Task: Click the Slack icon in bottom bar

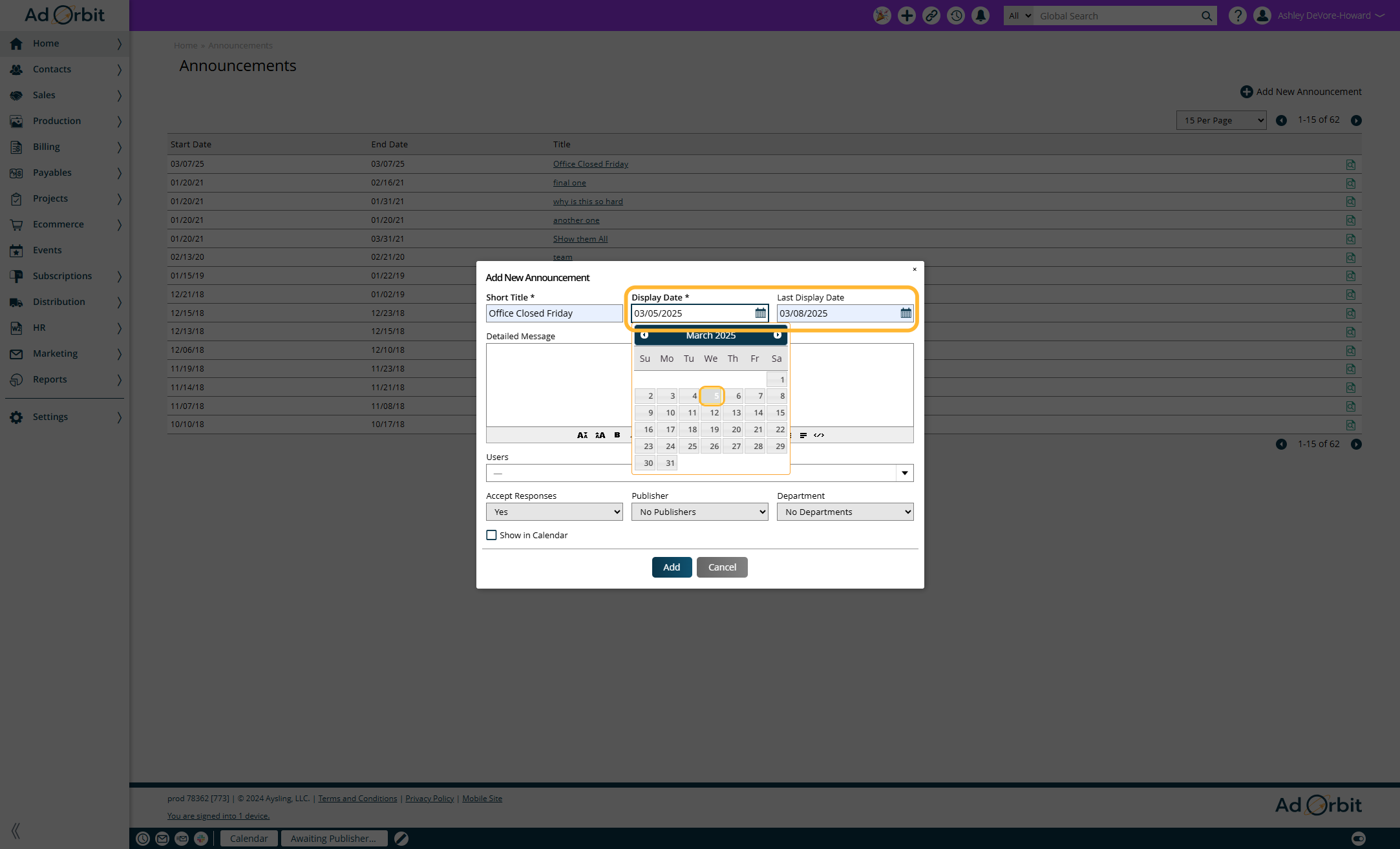Action: (201, 839)
